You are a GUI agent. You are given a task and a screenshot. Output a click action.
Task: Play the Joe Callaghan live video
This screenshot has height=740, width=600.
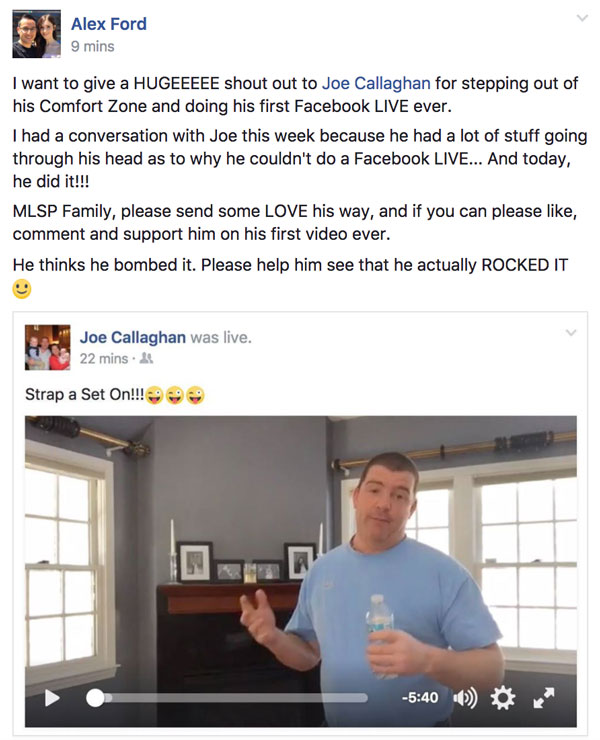tap(52, 698)
